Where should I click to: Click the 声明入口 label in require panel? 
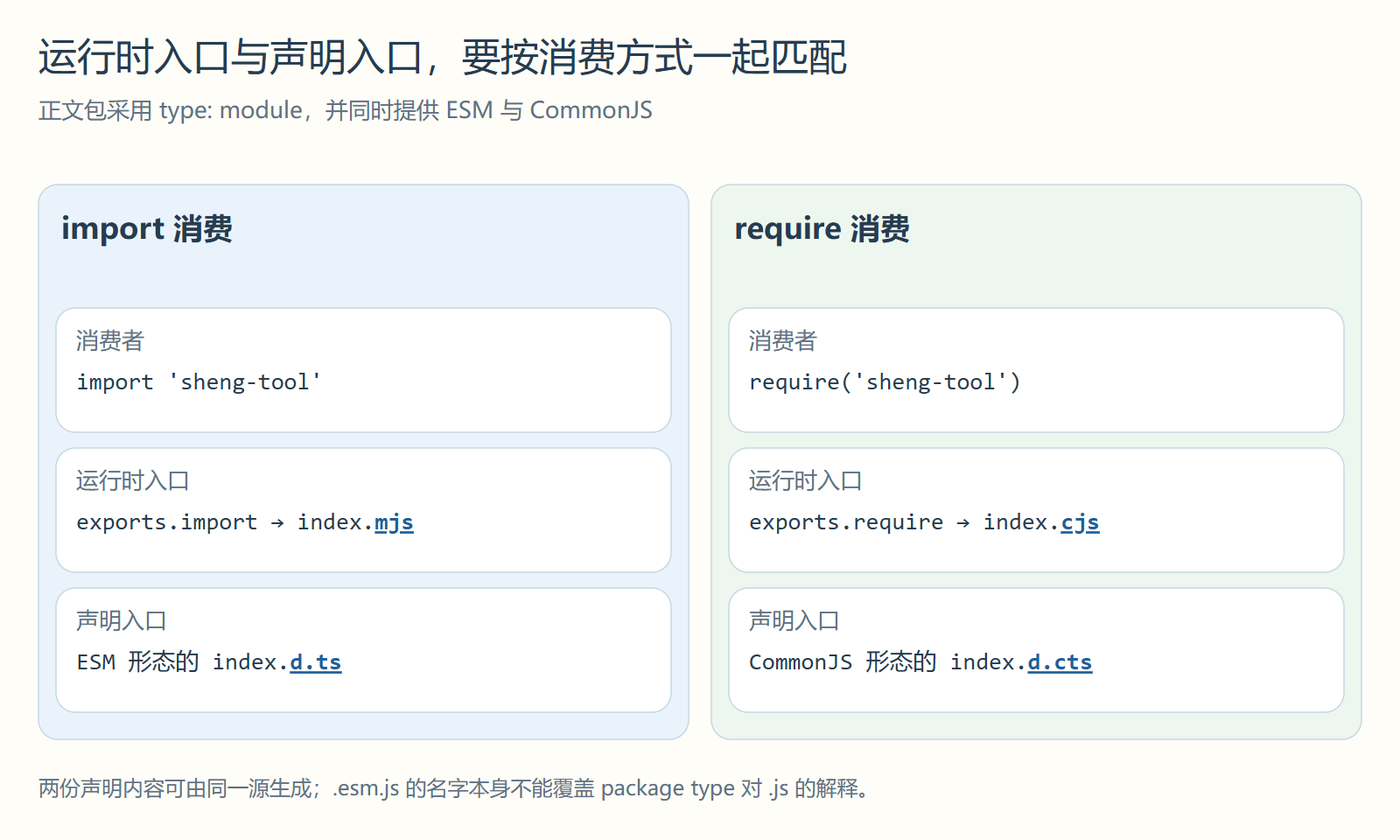(794, 620)
